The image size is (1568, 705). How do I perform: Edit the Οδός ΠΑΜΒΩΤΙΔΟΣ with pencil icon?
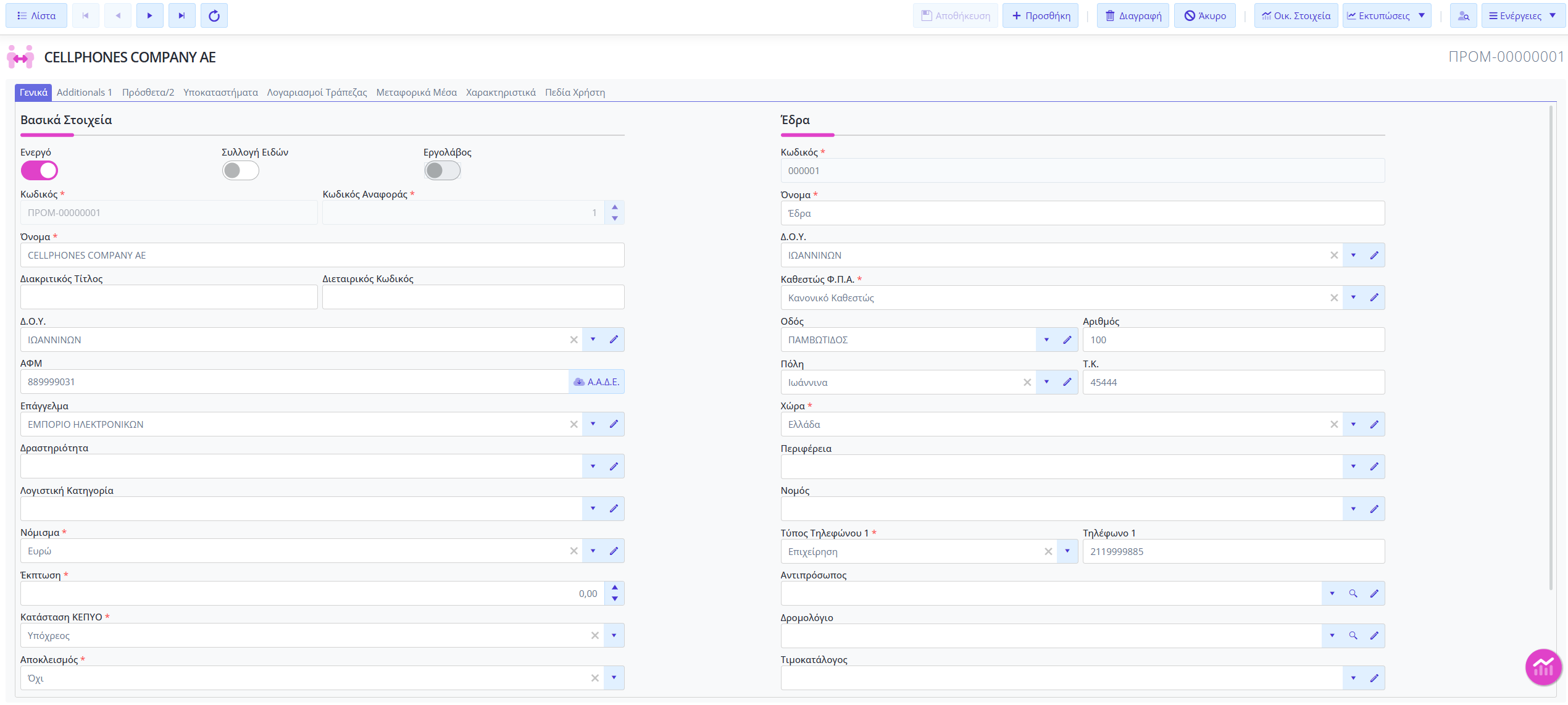pos(1067,340)
